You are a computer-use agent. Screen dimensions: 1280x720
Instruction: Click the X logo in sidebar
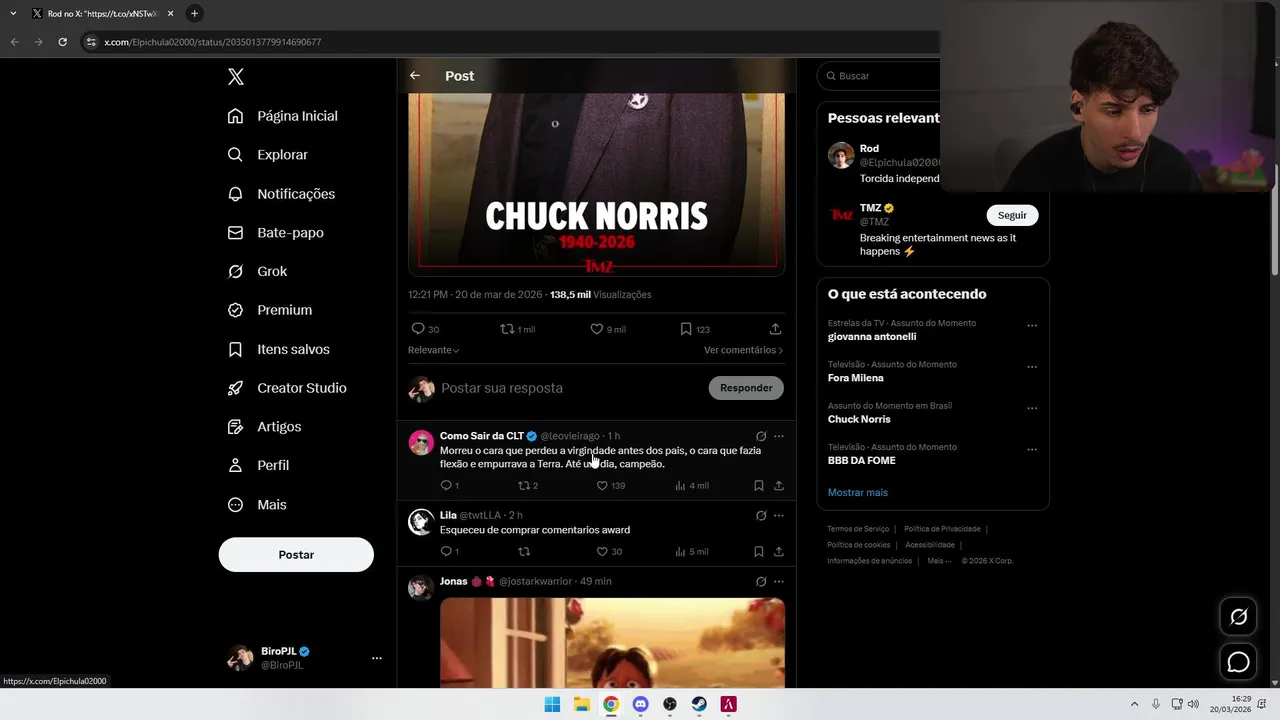[x=235, y=77]
